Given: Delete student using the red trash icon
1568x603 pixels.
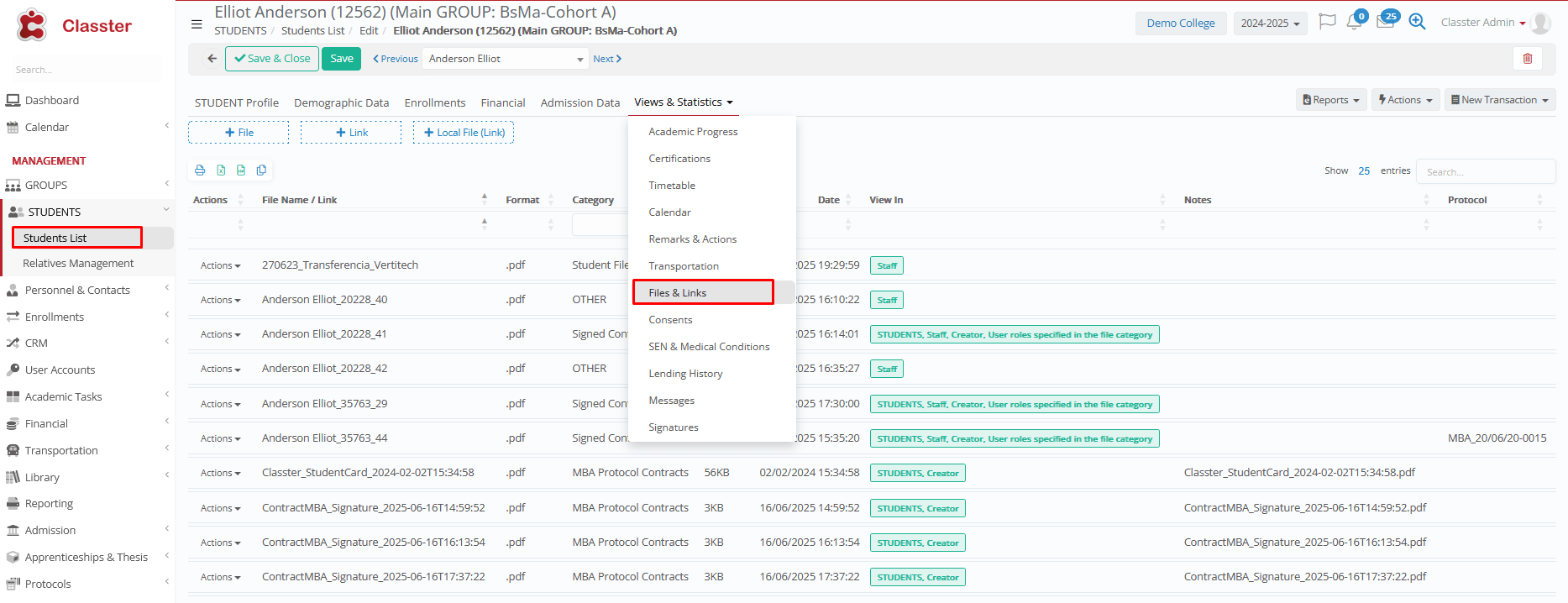Looking at the screenshot, I should 1527,59.
